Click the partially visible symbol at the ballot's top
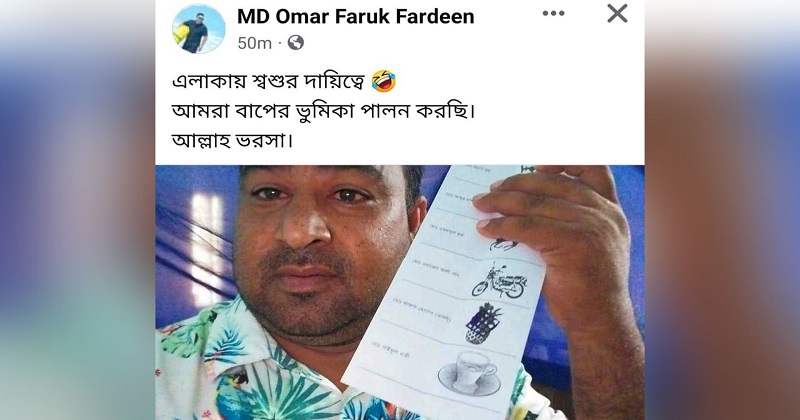This screenshot has height=420, width=800. click(x=527, y=168)
